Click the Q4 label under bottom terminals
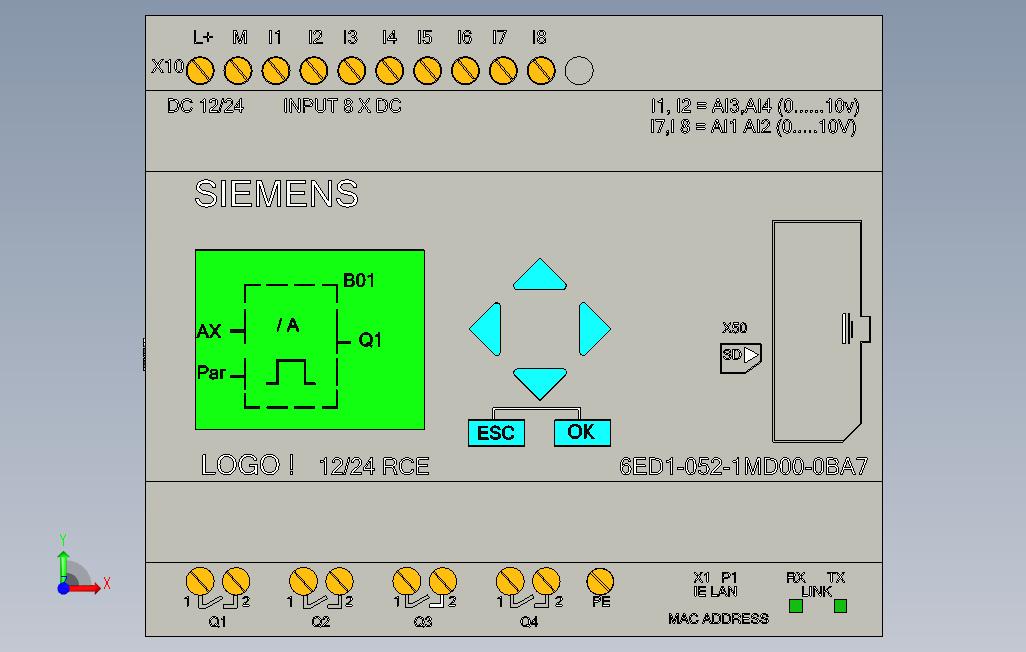Image resolution: width=1026 pixels, height=652 pixels. coord(529,621)
